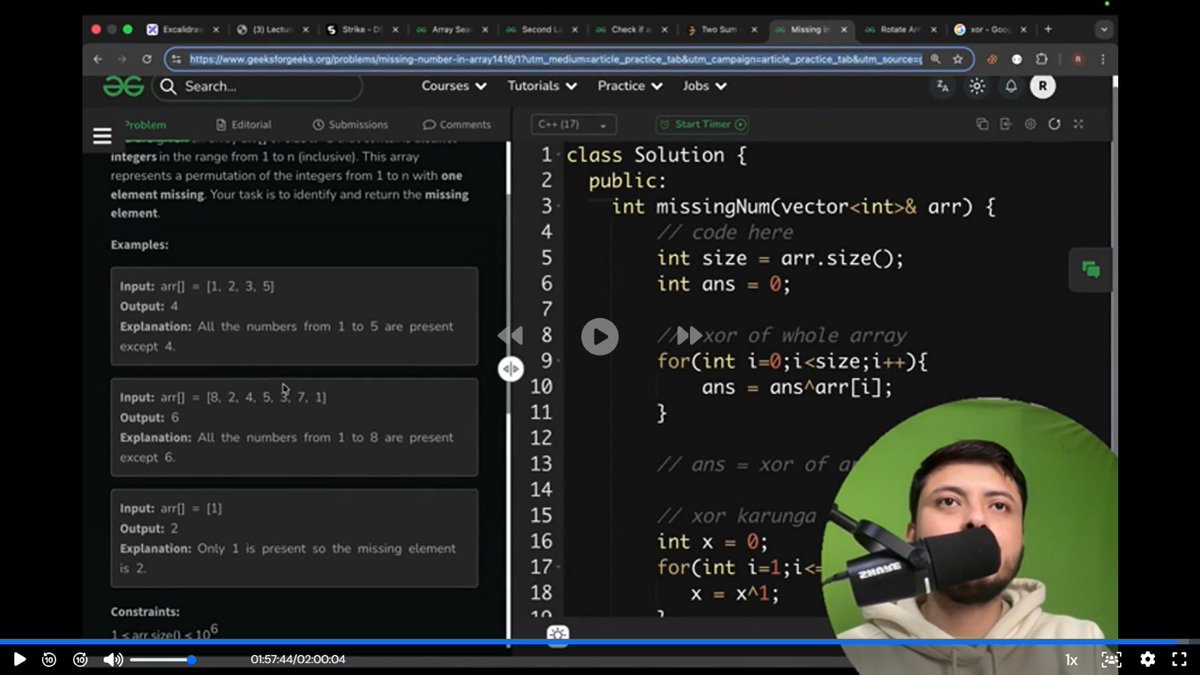Open notifications bell
Screen dimensions: 1200x675
coord(1011,87)
